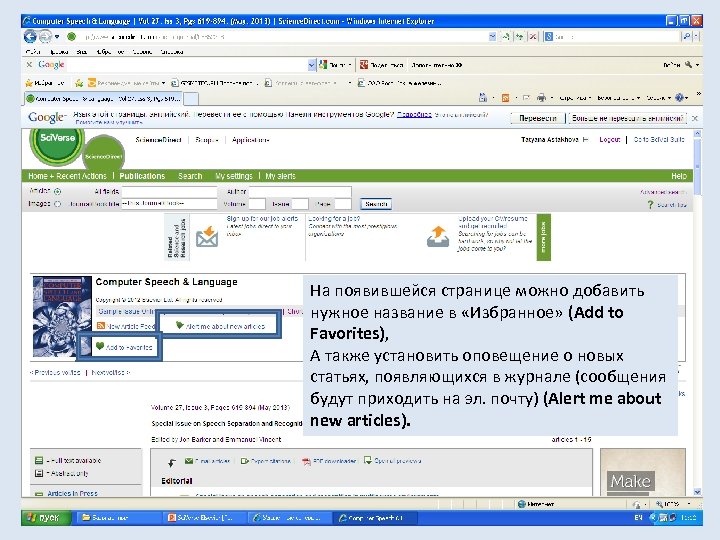Open Home + Recent Actions
This screenshot has width=720, height=540.
67,176
